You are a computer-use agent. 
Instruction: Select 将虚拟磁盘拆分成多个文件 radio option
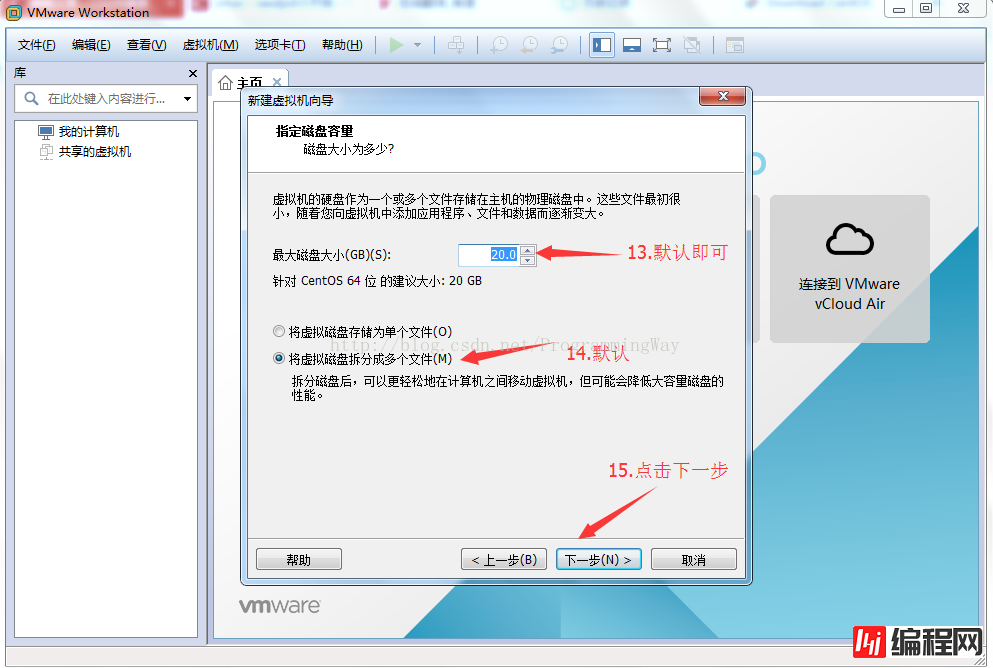pyautogui.click(x=279, y=358)
